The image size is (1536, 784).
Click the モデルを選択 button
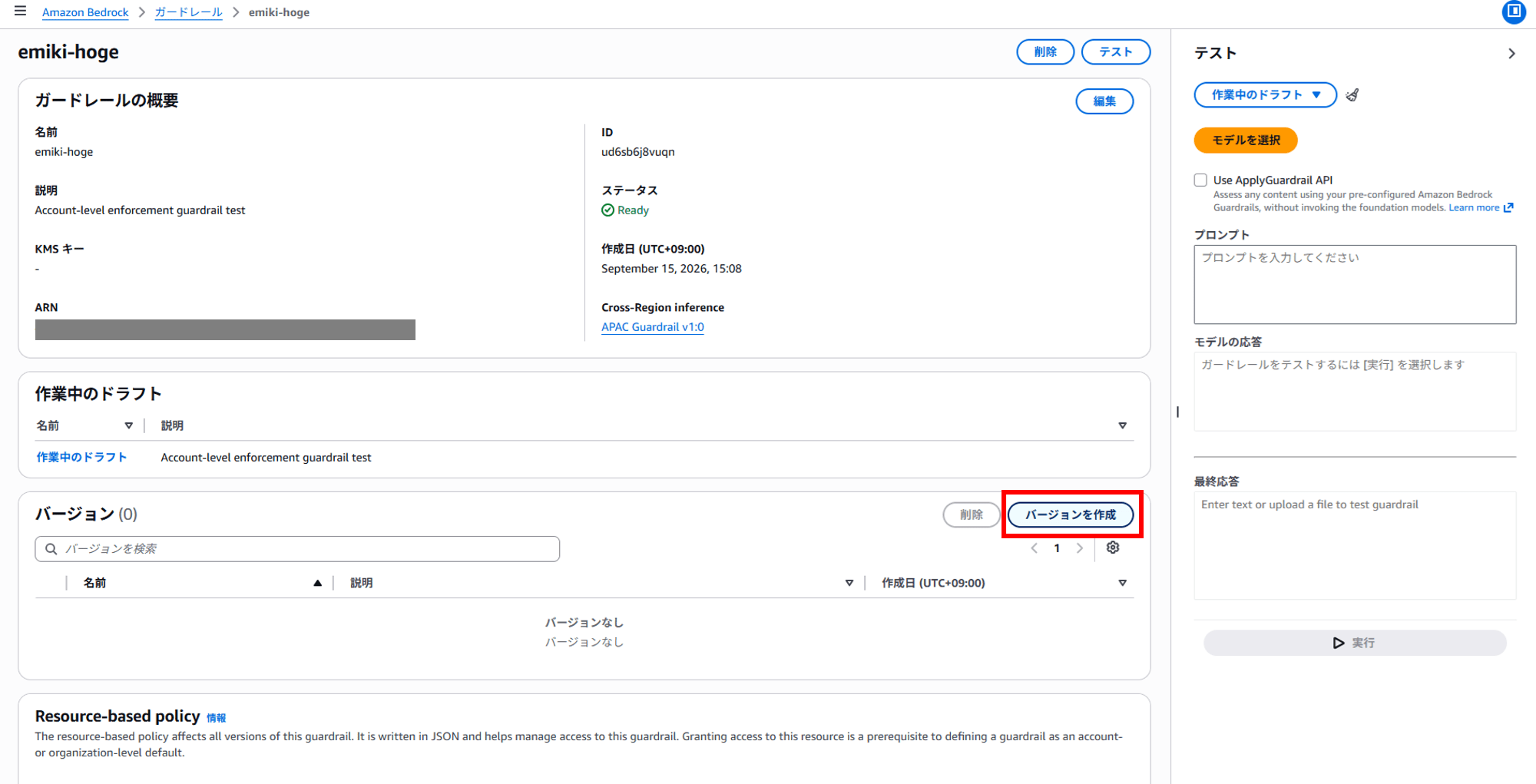point(1246,141)
